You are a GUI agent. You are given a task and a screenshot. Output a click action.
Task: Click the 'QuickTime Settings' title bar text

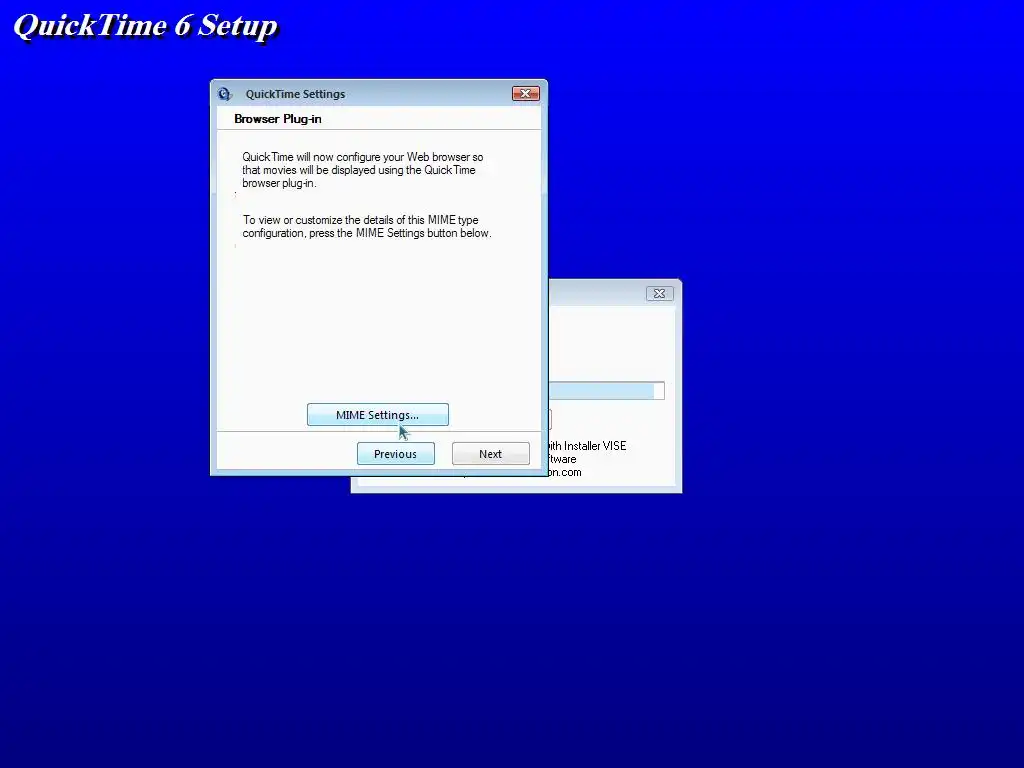[x=295, y=94]
